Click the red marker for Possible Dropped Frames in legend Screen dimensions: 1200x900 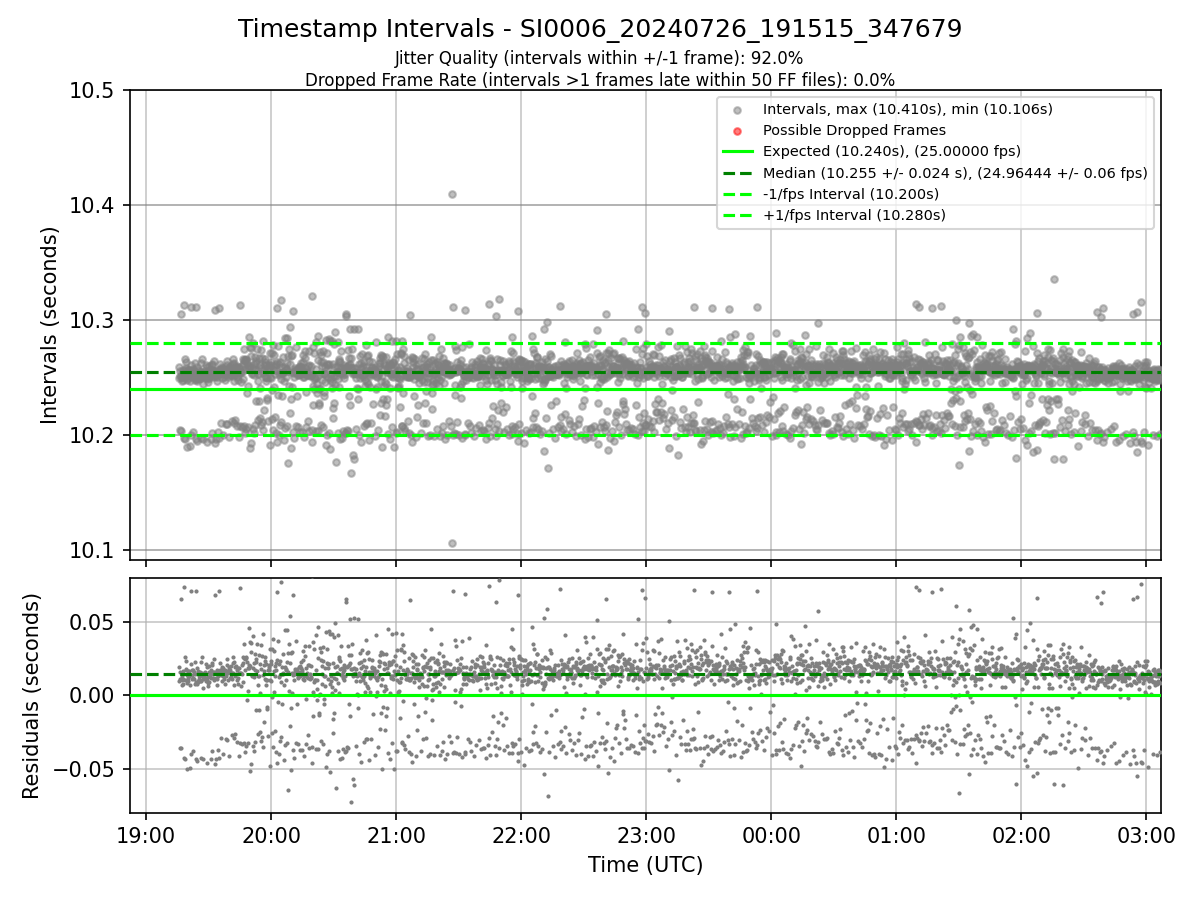point(737,131)
